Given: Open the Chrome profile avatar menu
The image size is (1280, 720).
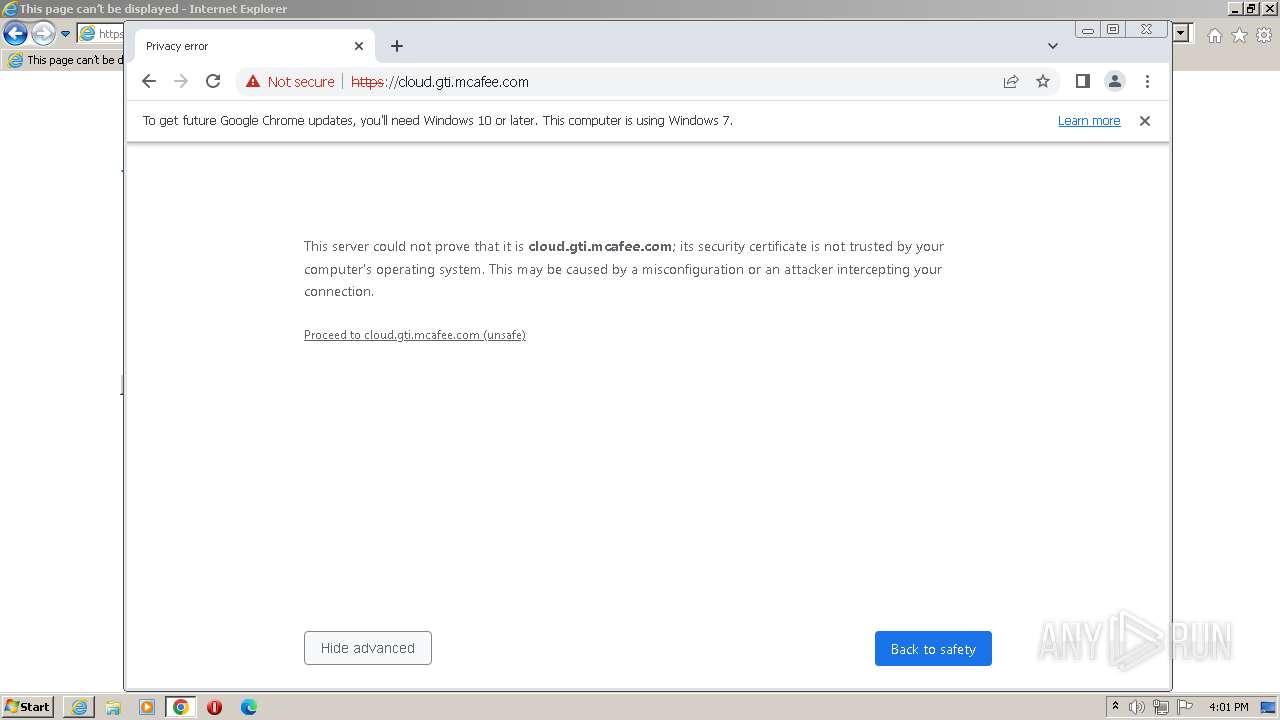Looking at the screenshot, I should (1115, 82).
